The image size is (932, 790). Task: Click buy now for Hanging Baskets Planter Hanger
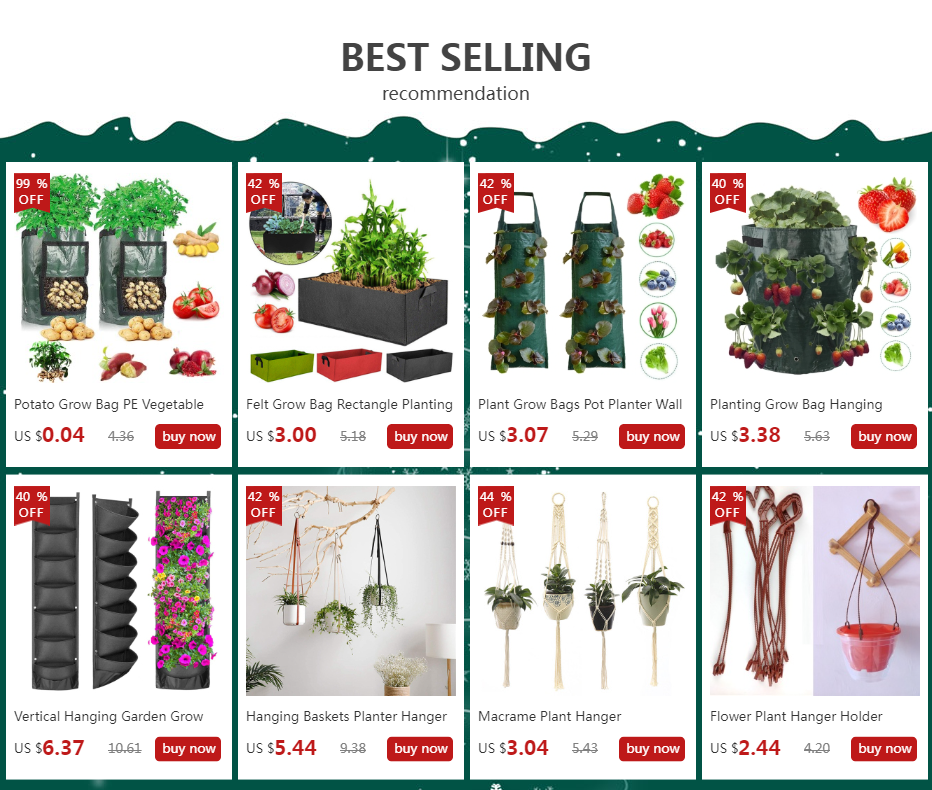420,748
